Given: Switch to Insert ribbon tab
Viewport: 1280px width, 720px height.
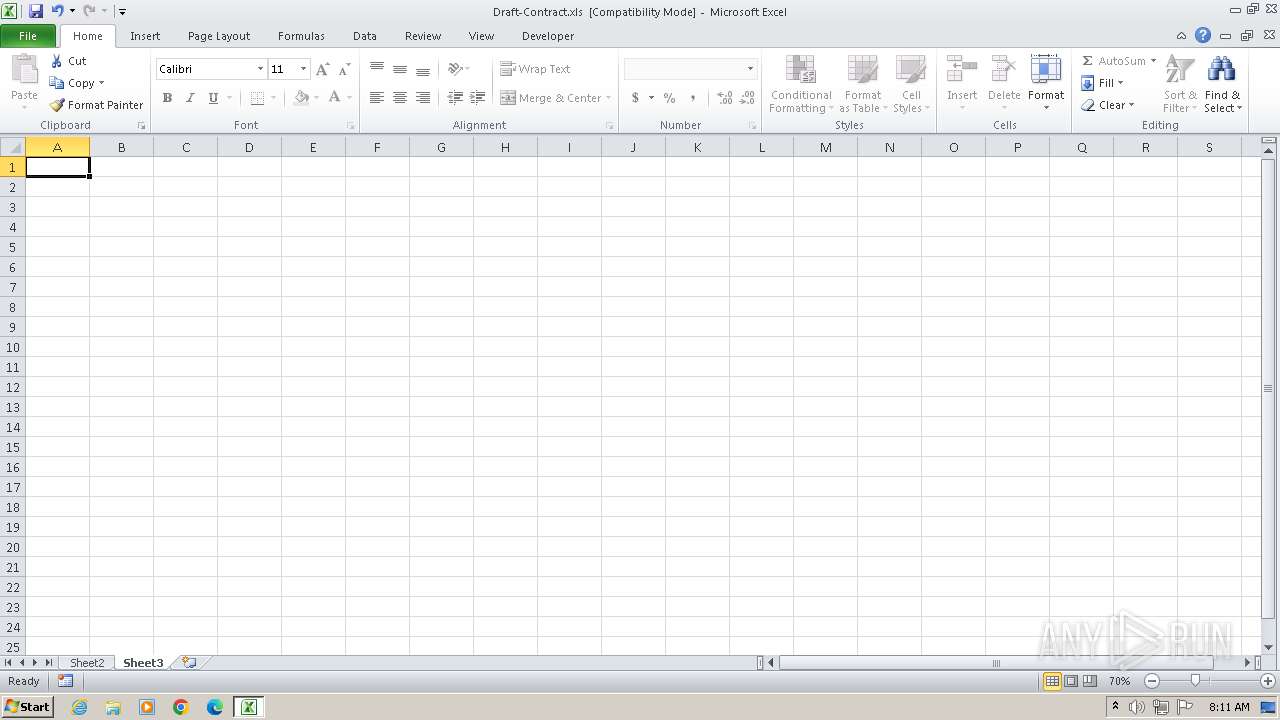Looking at the screenshot, I should [x=145, y=36].
